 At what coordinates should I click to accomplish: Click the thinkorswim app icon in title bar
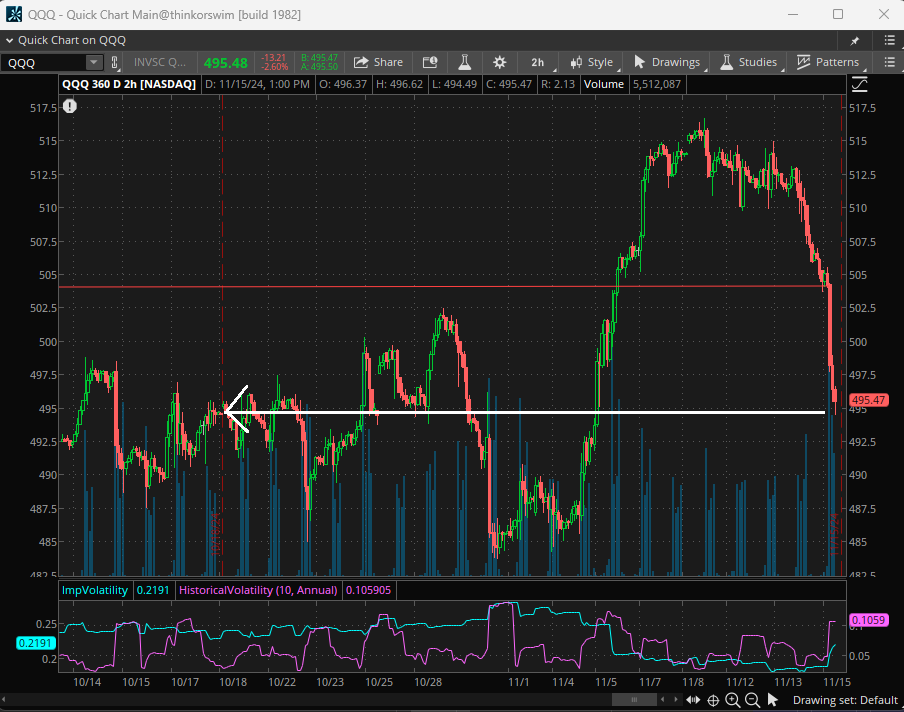[14, 14]
